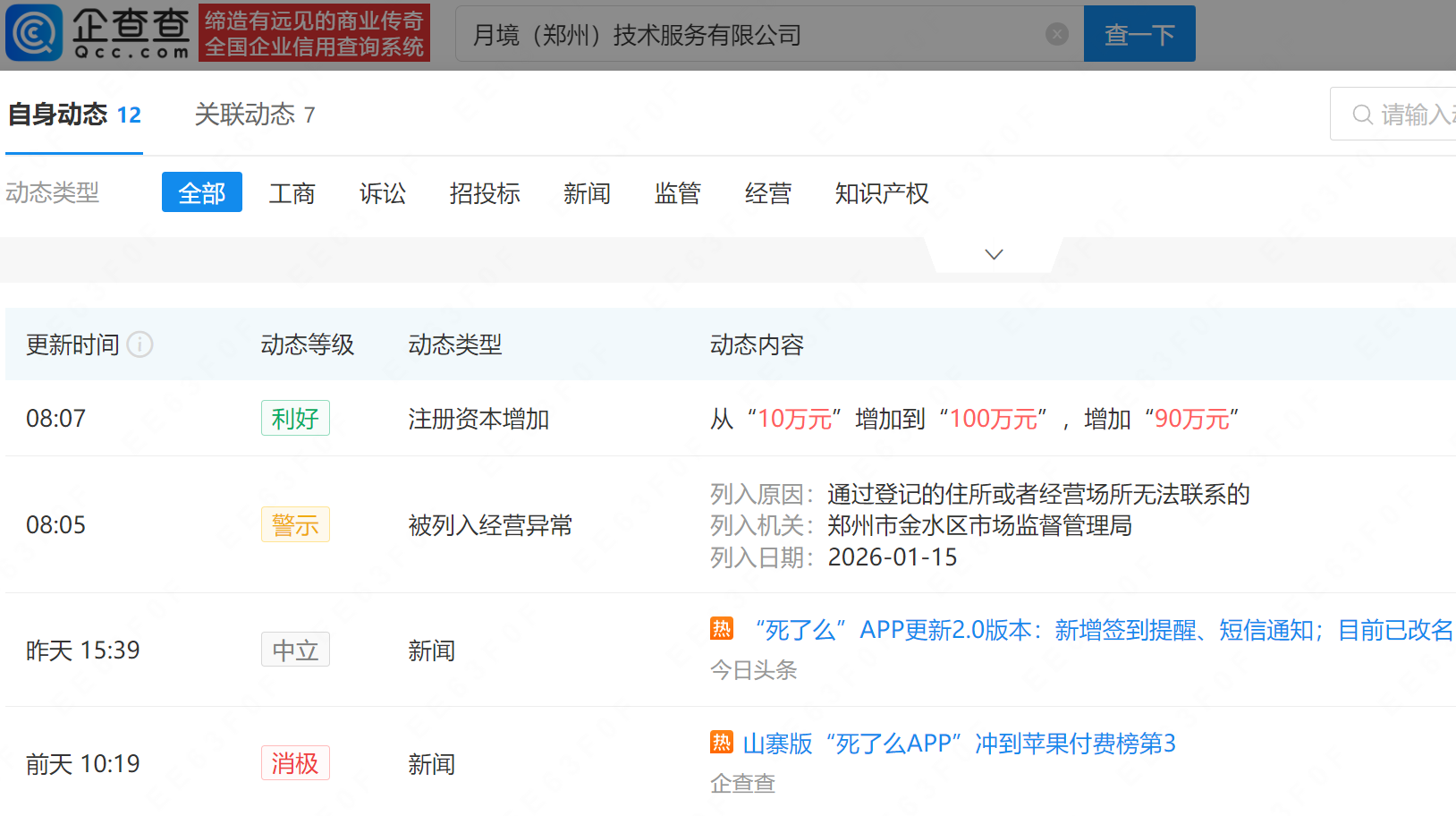Expand the filter area via the chevron

coord(993,253)
